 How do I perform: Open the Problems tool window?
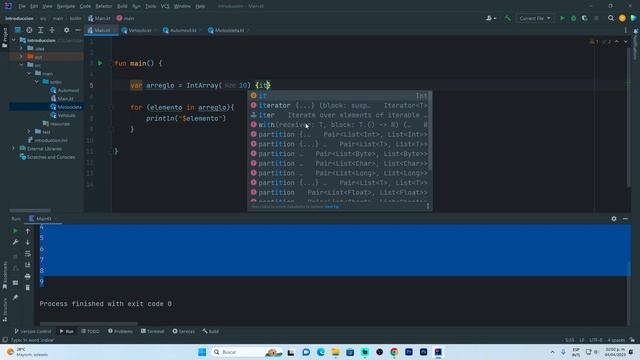click(120, 331)
